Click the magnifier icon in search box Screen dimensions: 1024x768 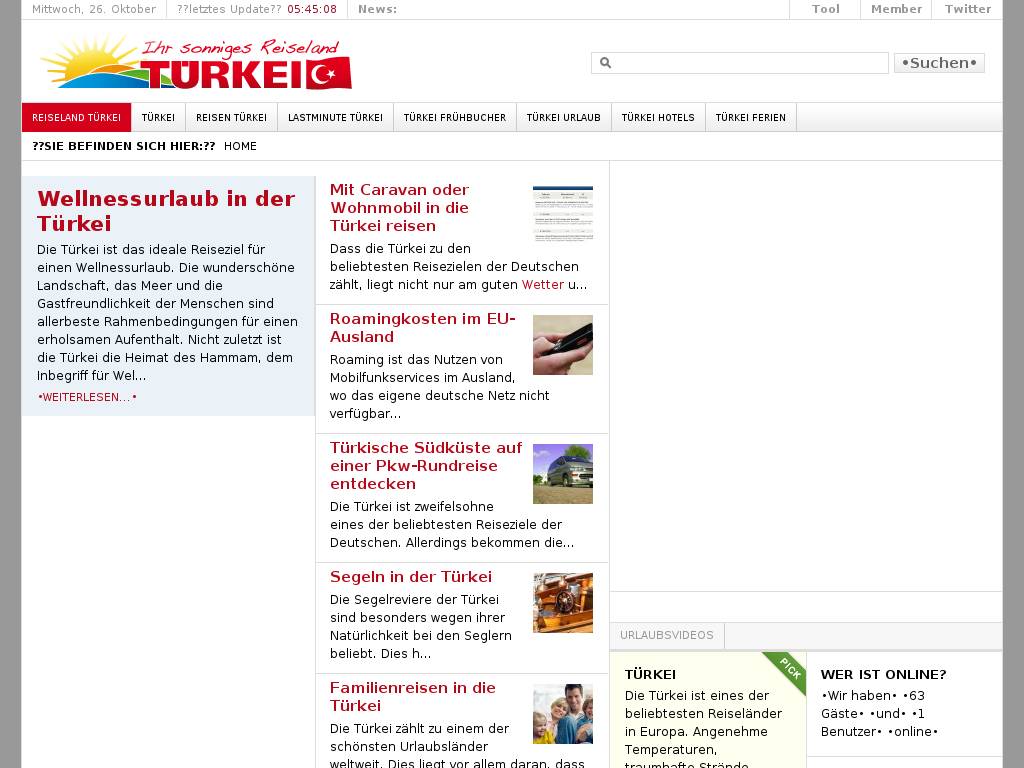[x=605, y=63]
